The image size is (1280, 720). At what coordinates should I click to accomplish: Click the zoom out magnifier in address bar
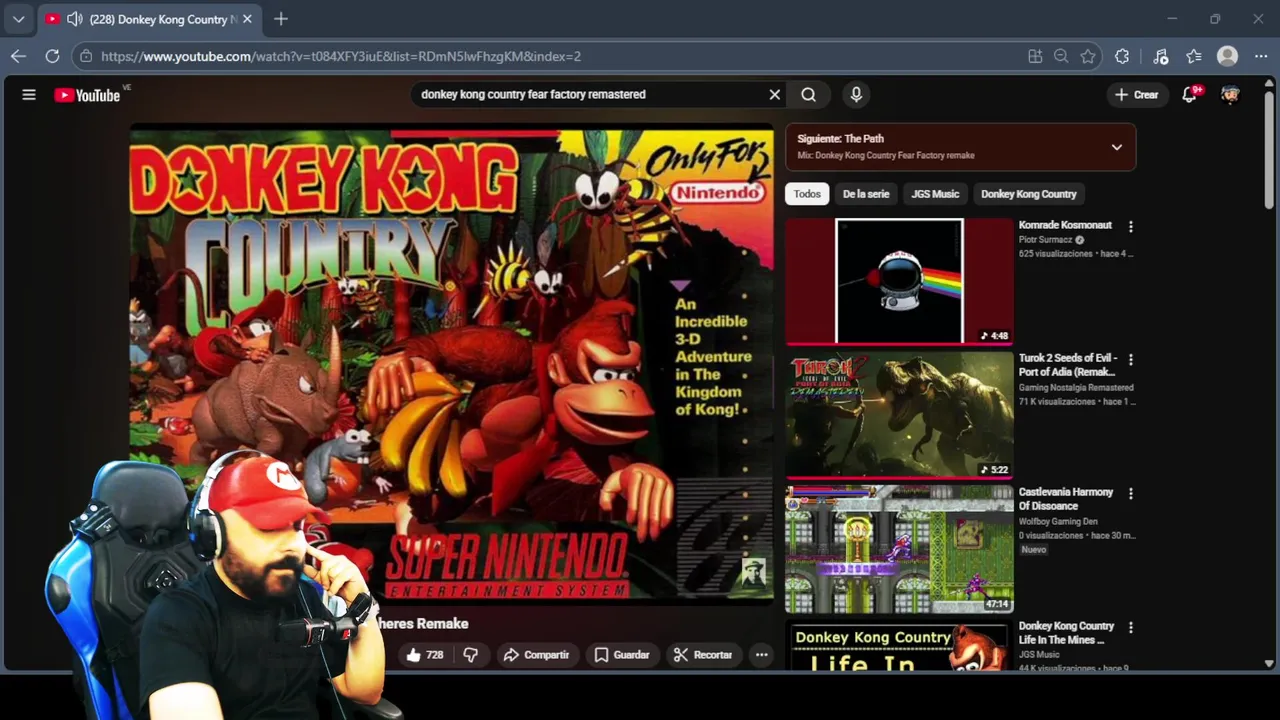click(x=1061, y=56)
